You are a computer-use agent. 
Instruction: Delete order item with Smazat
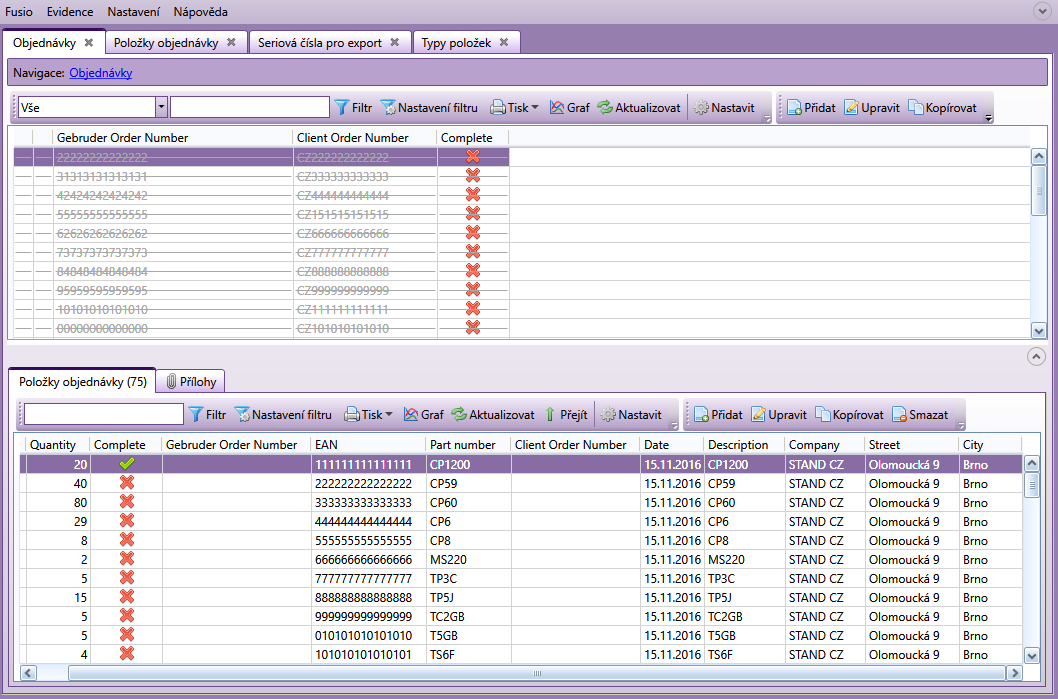[920, 414]
